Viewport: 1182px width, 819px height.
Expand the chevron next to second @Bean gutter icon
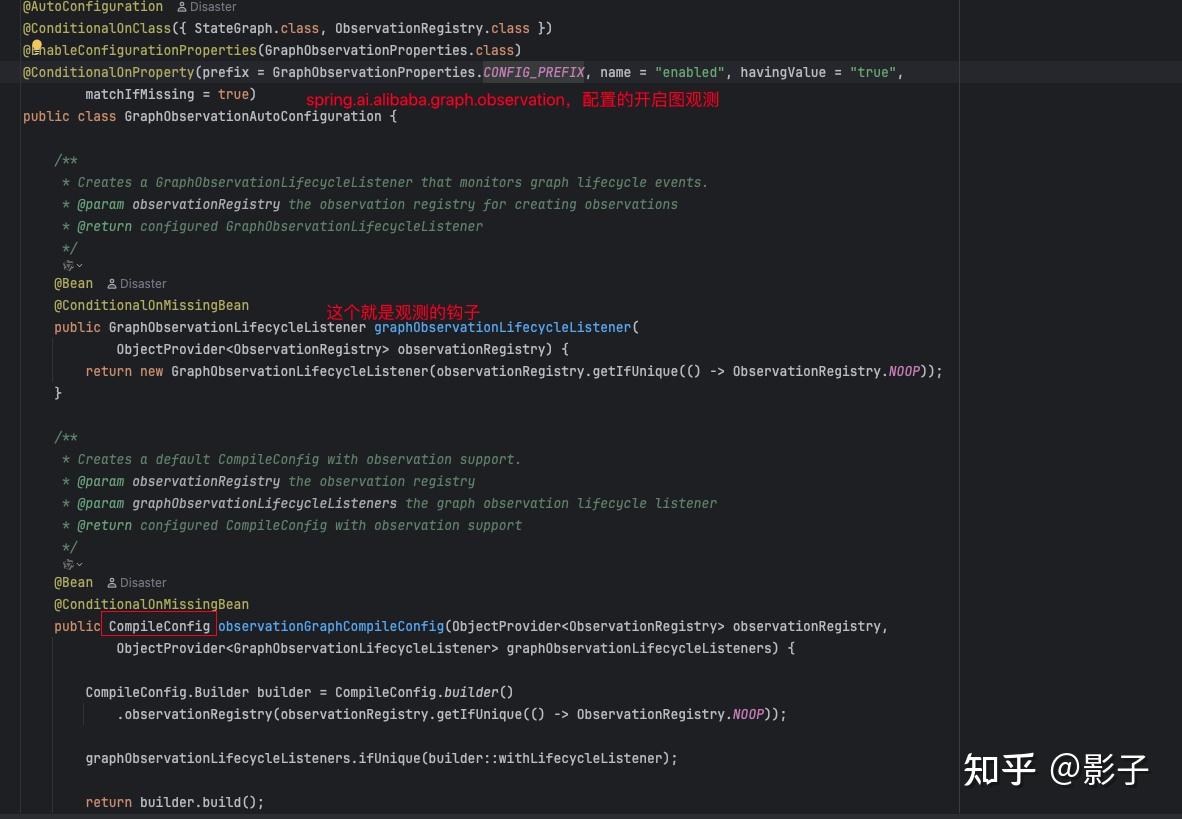(78, 564)
